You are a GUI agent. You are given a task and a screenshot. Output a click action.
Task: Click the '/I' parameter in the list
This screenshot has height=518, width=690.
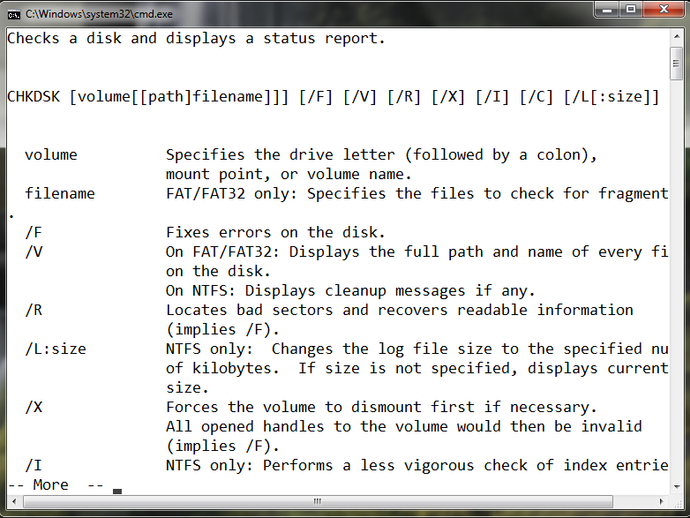[x=33, y=465]
